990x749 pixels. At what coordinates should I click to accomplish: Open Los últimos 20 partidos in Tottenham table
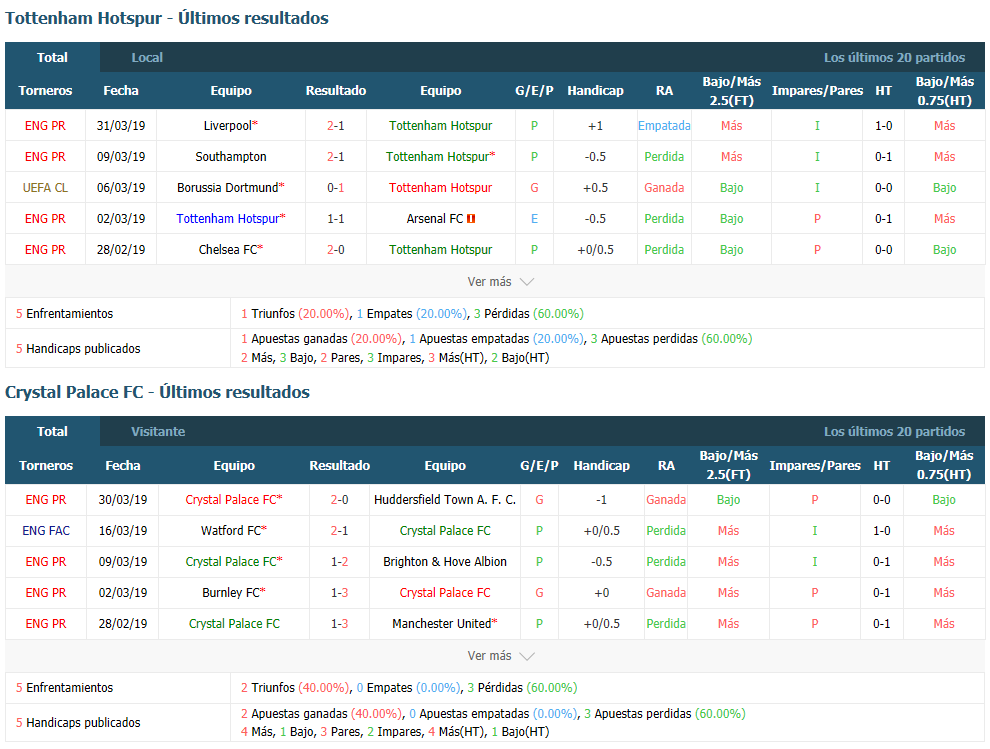click(894, 57)
